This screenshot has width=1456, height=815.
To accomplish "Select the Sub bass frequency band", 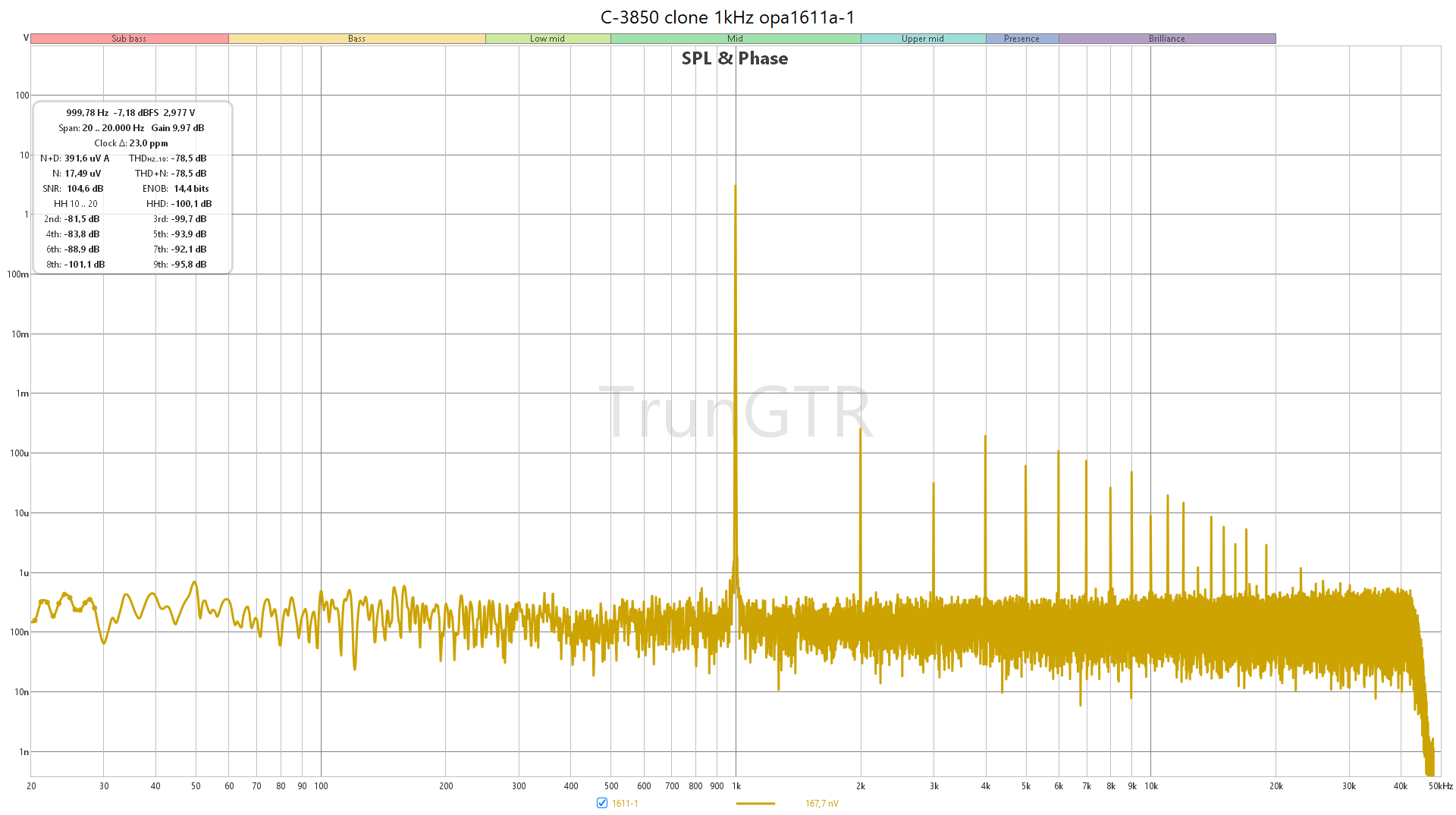I will coord(129,39).
